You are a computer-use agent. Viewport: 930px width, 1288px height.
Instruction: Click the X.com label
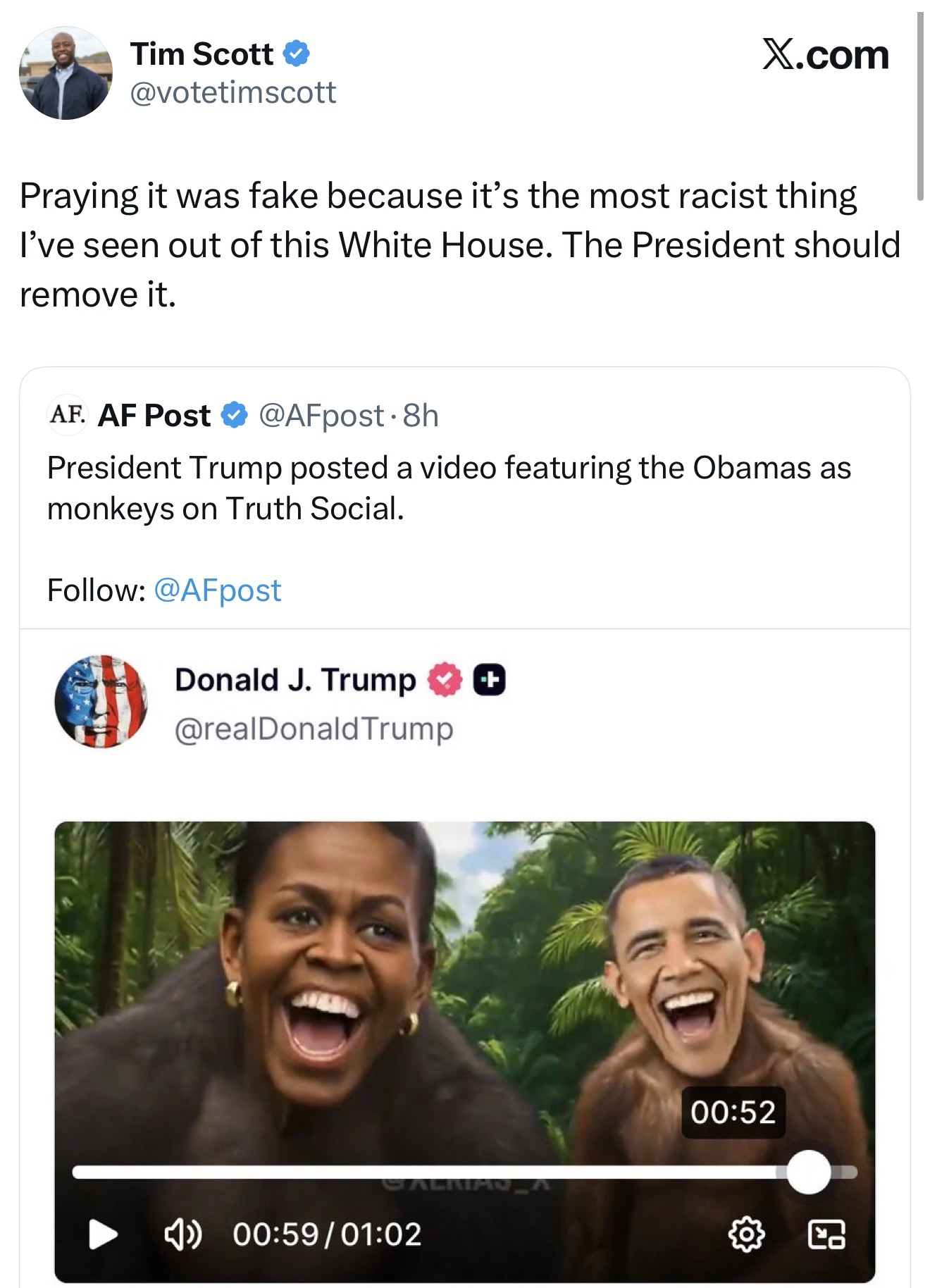[826, 56]
